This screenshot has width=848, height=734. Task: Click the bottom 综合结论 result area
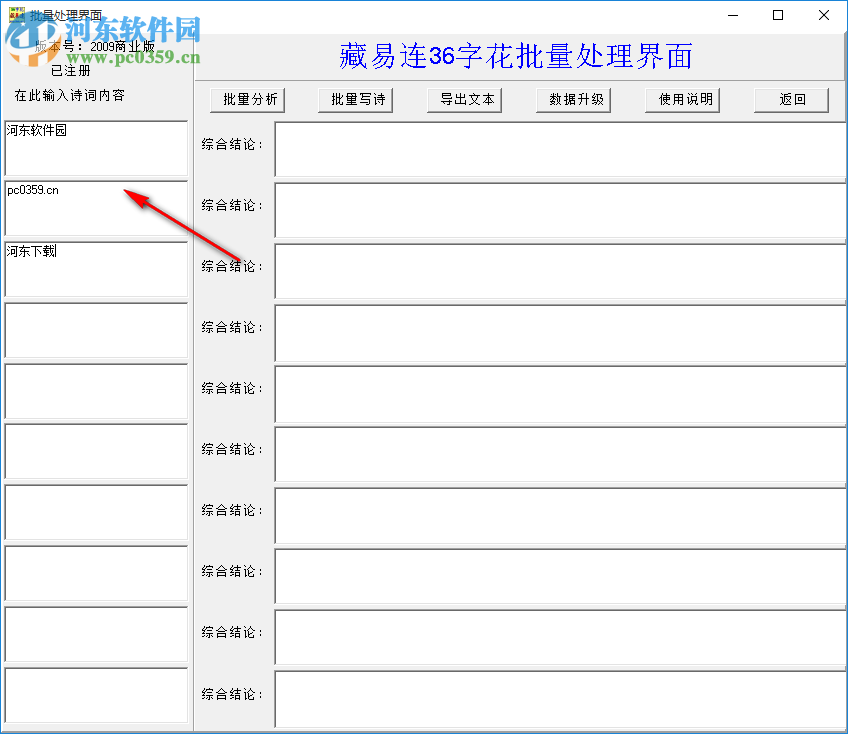coord(560,698)
